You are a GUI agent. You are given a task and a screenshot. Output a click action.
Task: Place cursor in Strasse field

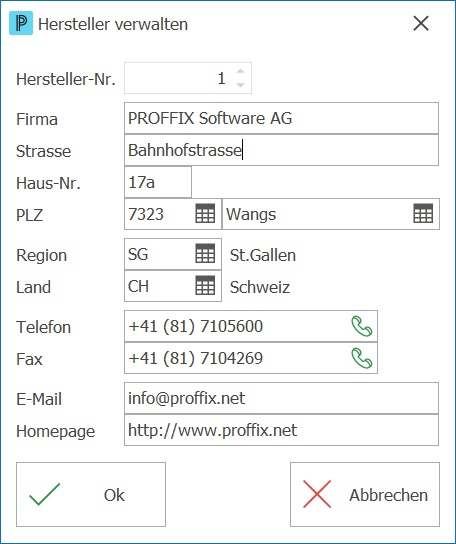[x=281, y=150]
